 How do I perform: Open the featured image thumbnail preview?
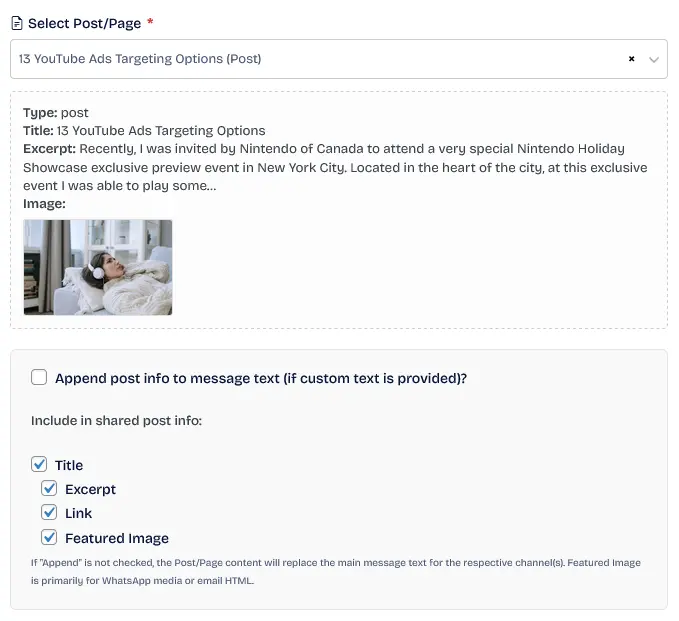[98, 267]
